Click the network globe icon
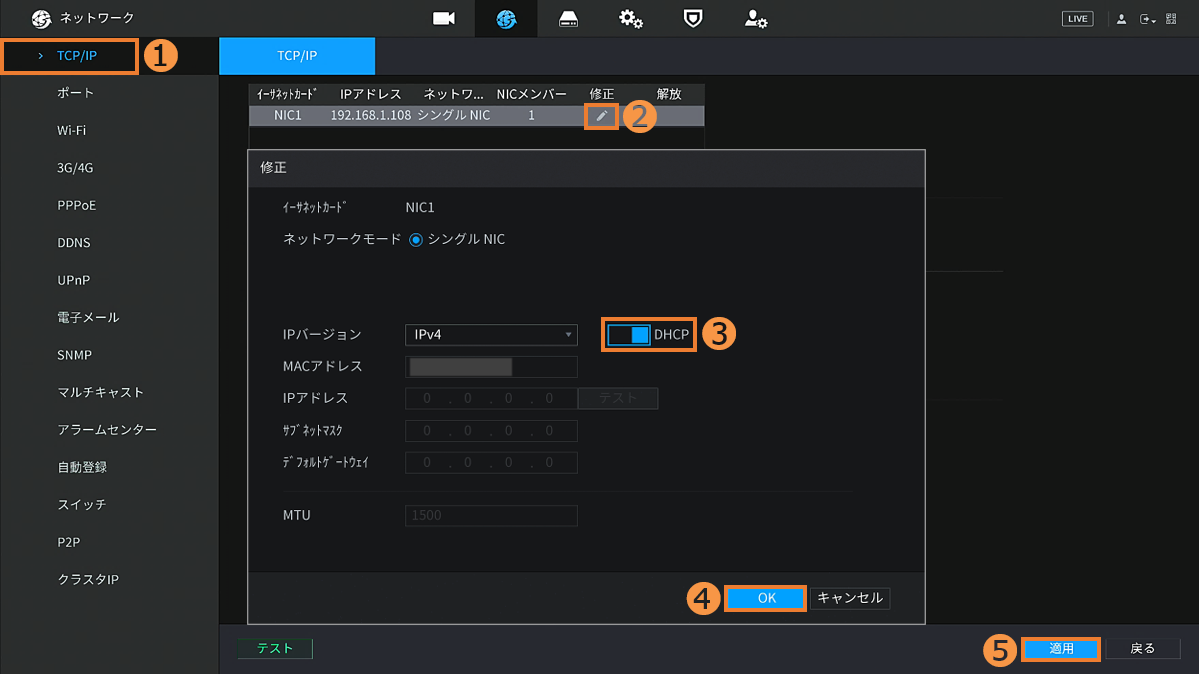This screenshot has width=1199, height=700. [506, 19]
